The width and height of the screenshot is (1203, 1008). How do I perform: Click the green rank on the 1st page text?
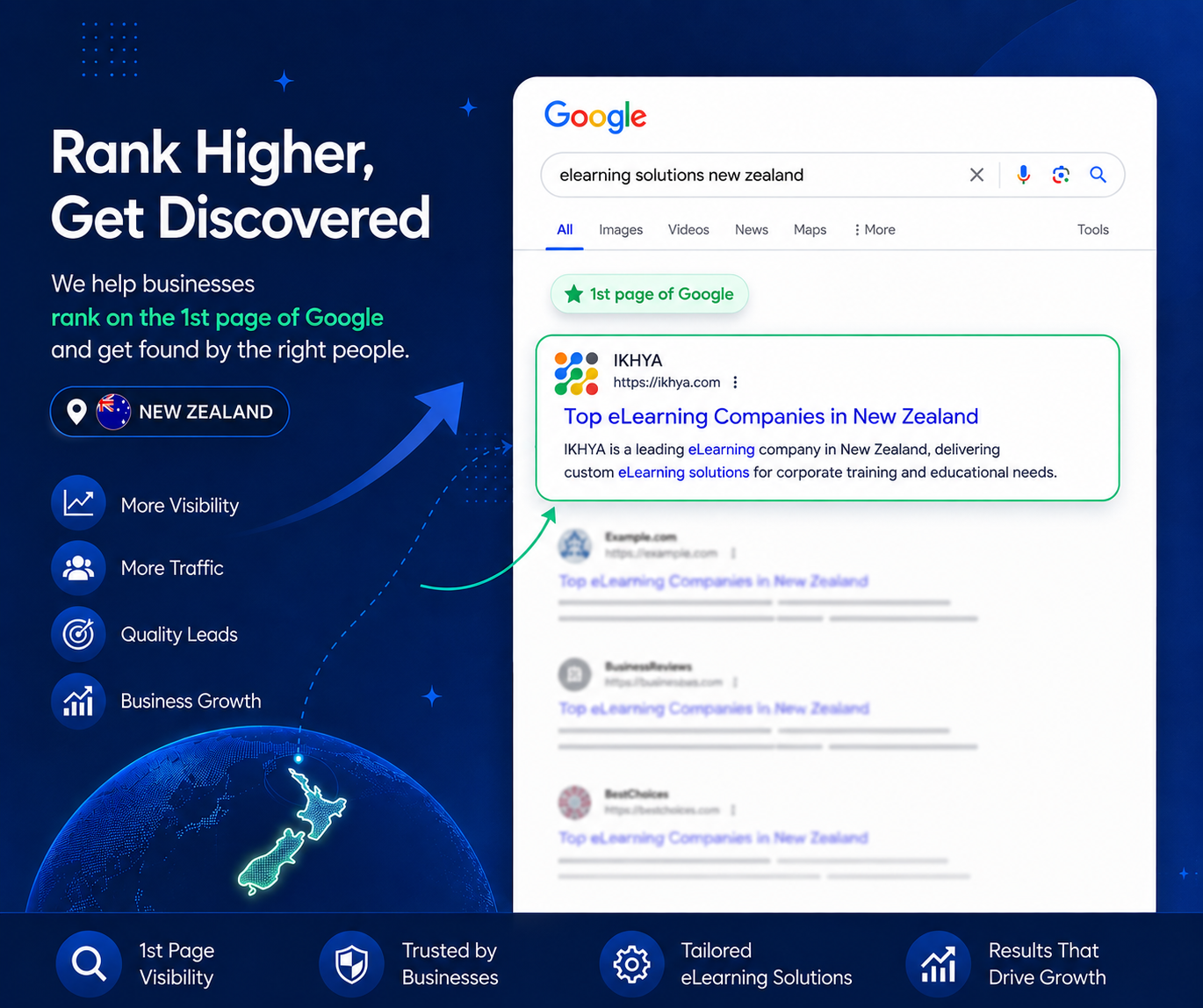[217, 317]
